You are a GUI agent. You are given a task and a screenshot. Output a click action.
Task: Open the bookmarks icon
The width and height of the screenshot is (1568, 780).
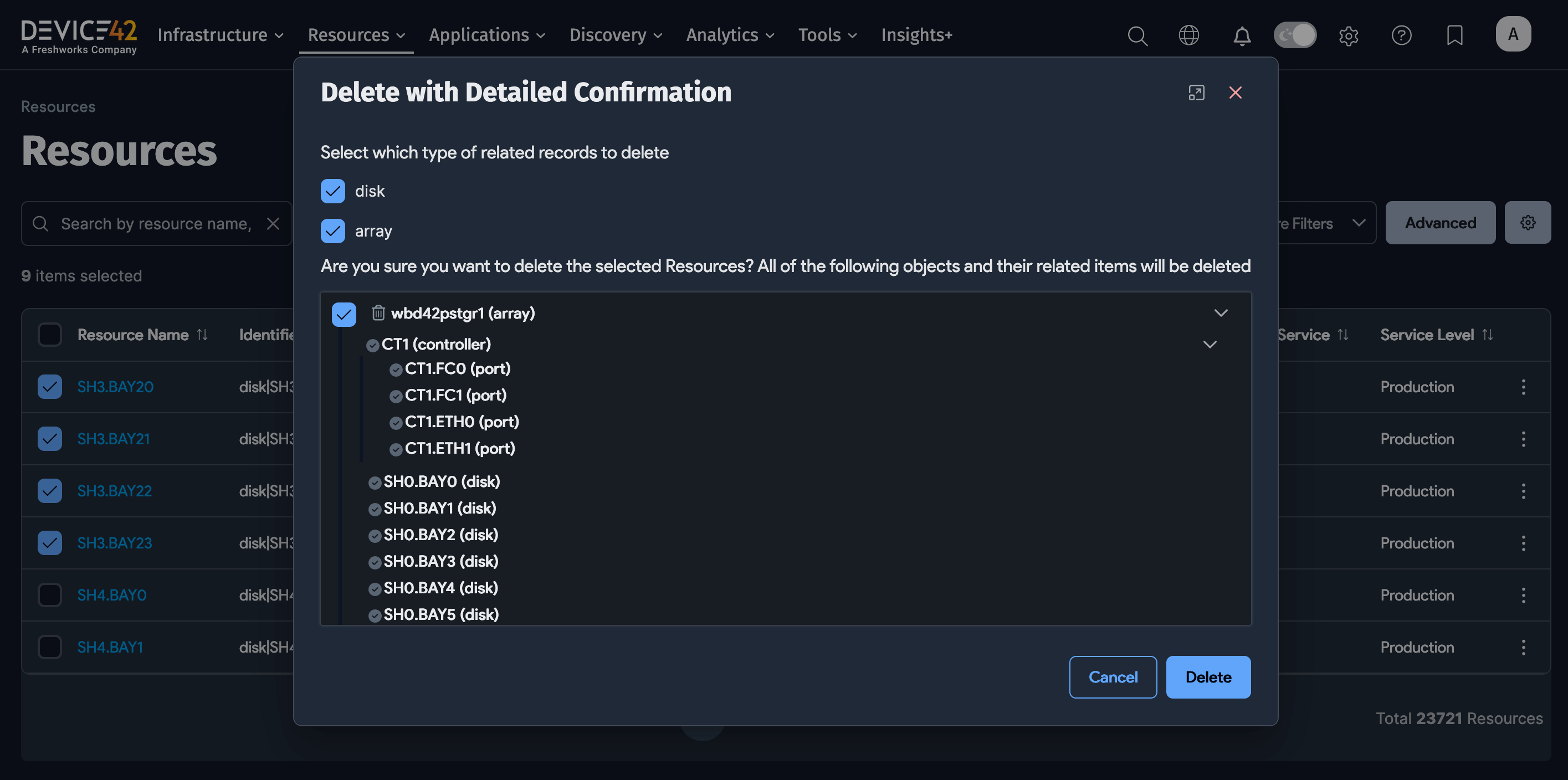tap(1455, 35)
